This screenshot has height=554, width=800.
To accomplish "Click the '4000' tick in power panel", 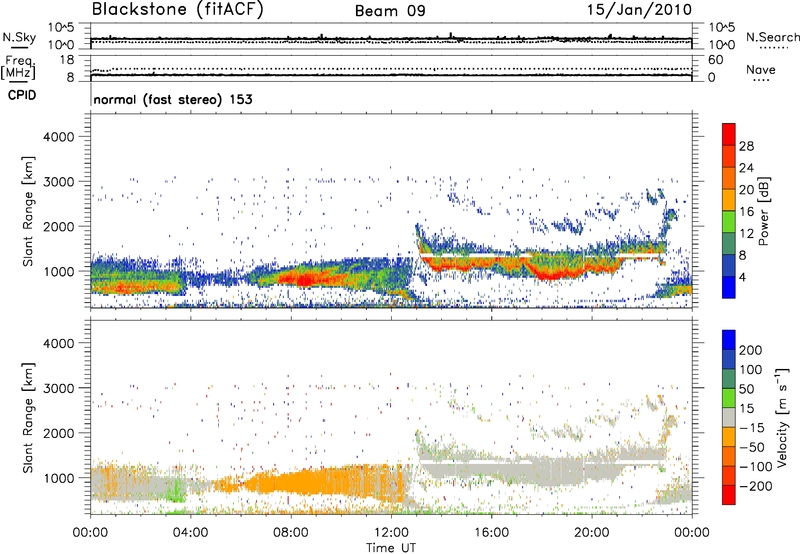I will 58,137.
